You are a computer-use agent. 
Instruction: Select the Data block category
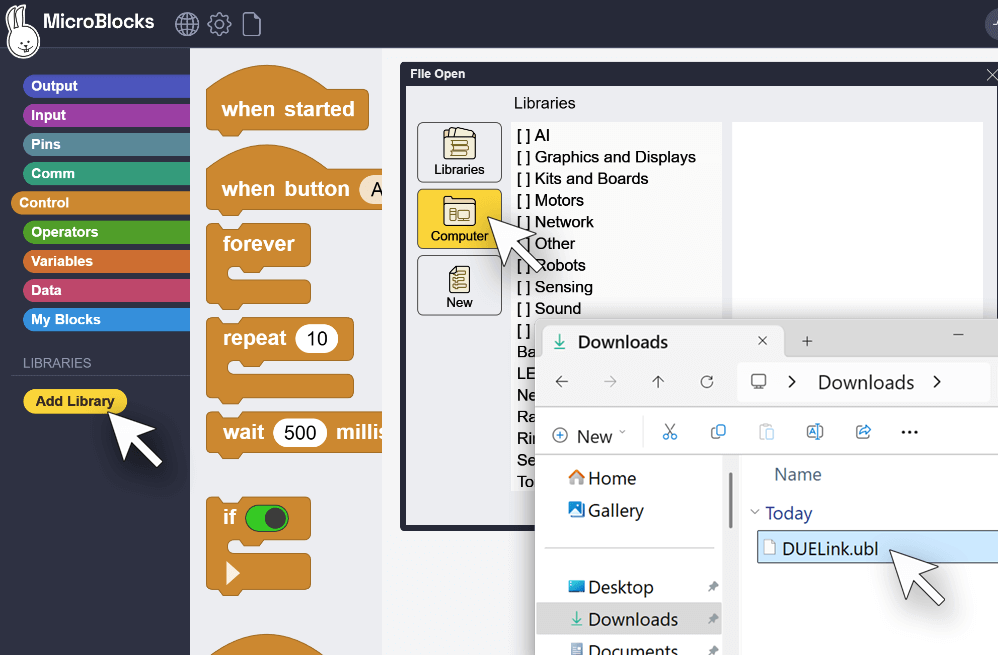pyautogui.click(x=106, y=290)
